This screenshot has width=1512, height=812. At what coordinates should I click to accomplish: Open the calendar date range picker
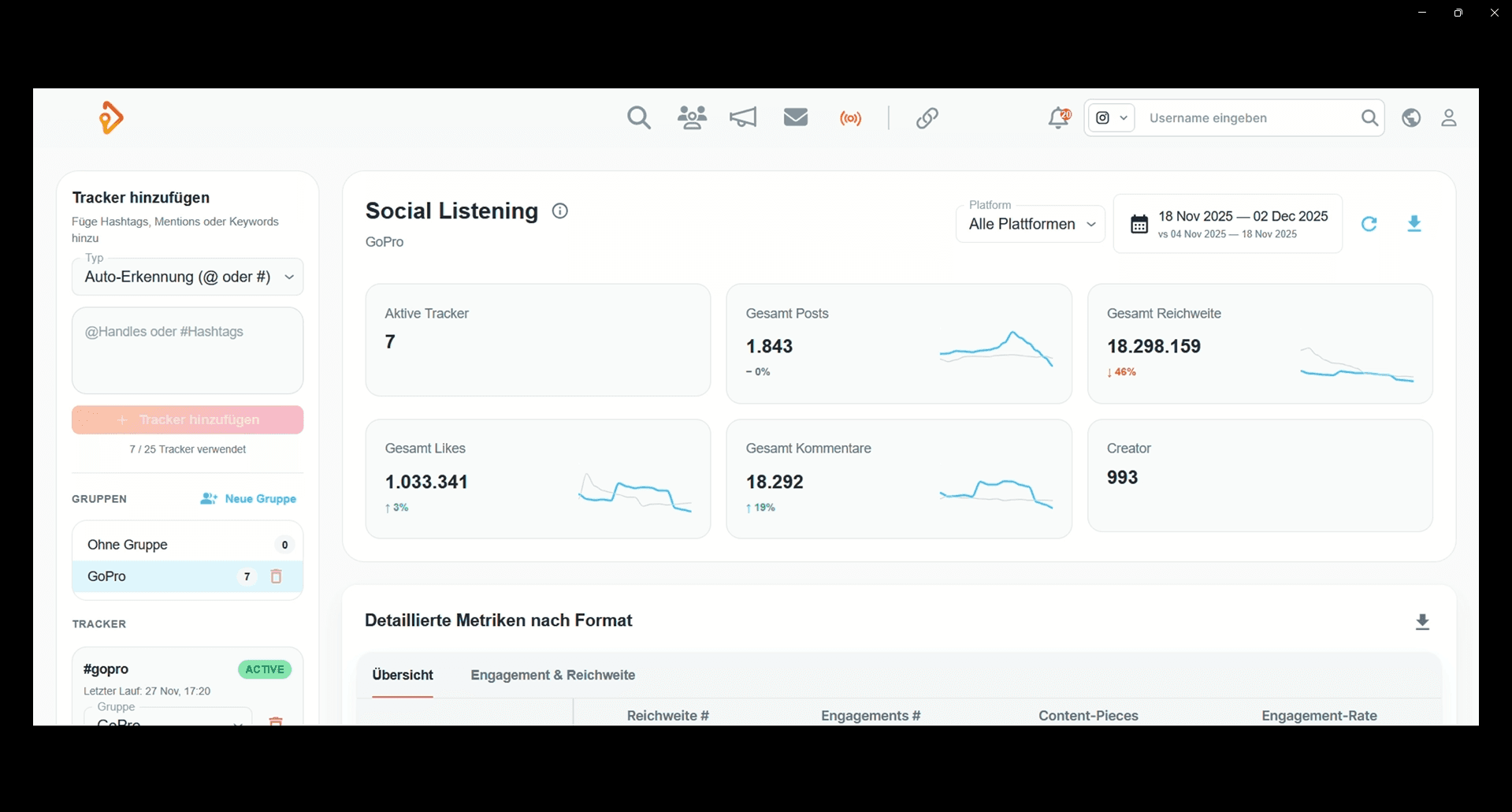[x=1228, y=224]
